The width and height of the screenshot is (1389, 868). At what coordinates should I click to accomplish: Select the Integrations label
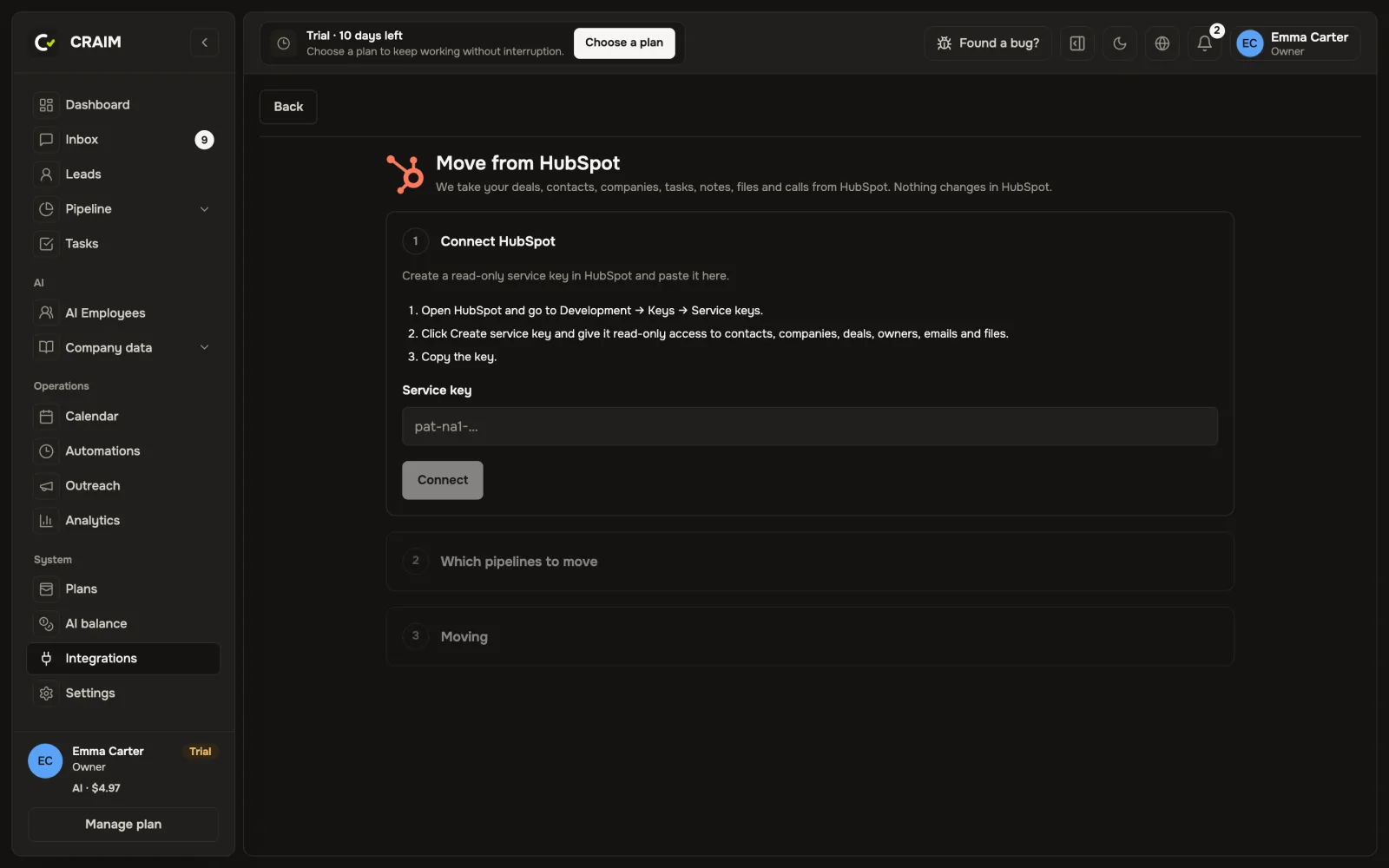tap(102, 658)
